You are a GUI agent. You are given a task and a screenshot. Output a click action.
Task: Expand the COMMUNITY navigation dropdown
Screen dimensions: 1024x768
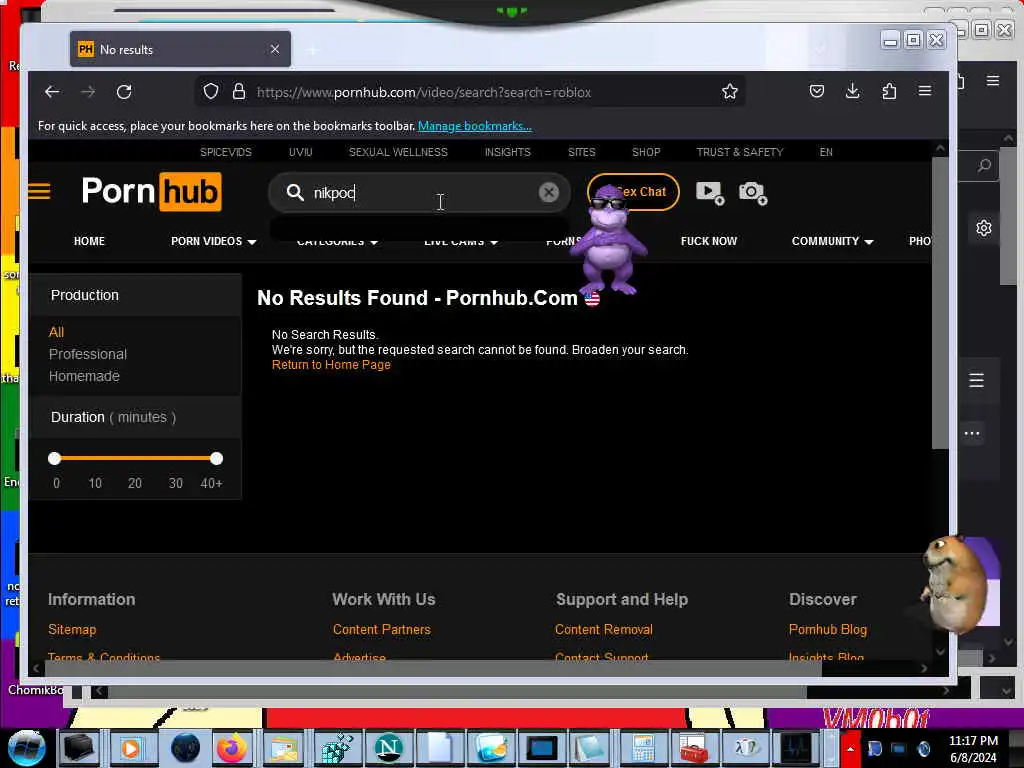832,241
